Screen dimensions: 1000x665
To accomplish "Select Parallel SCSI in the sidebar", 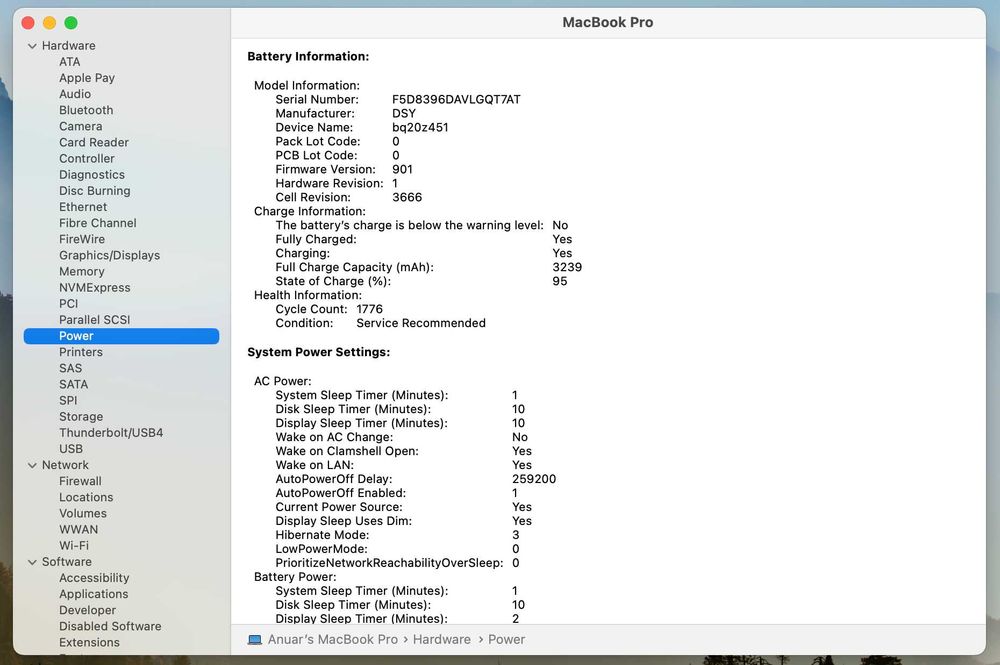I will (94, 320).
